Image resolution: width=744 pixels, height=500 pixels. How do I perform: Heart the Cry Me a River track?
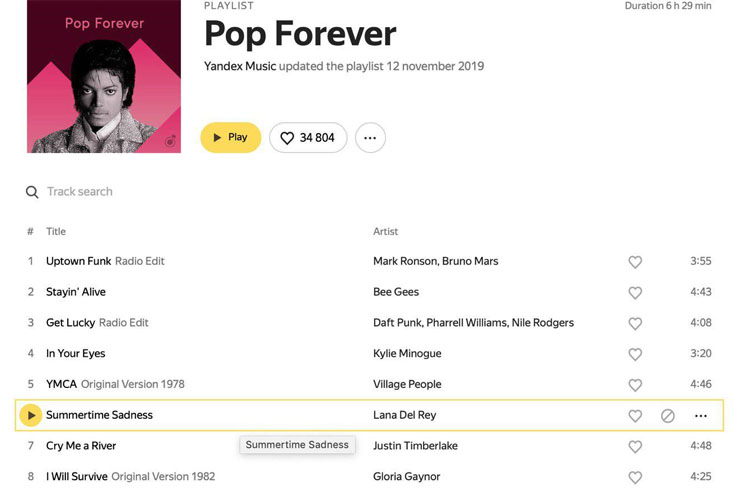pyautogui.click(x=635, y=447)
